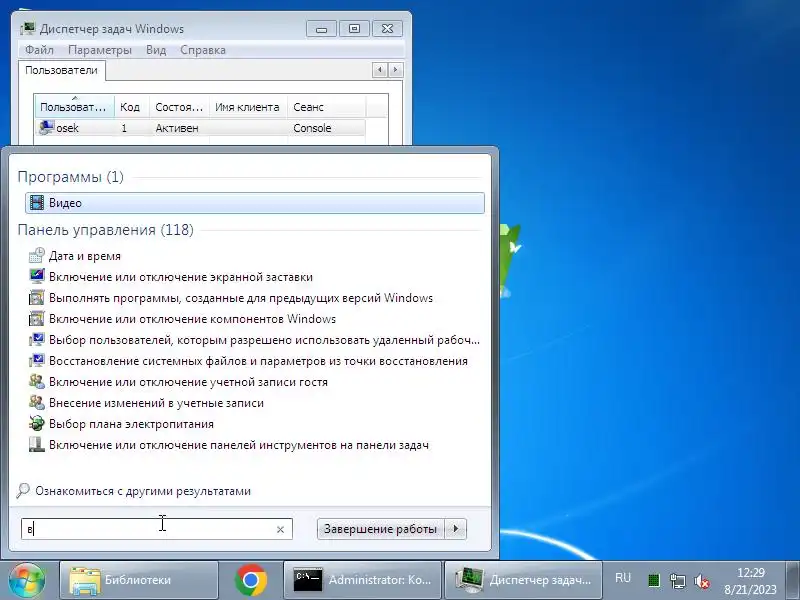Image resolution: width=800 pixels, height=600 pixels.
Task: Open the Параметры menu
Action: (x=100, y=50)
